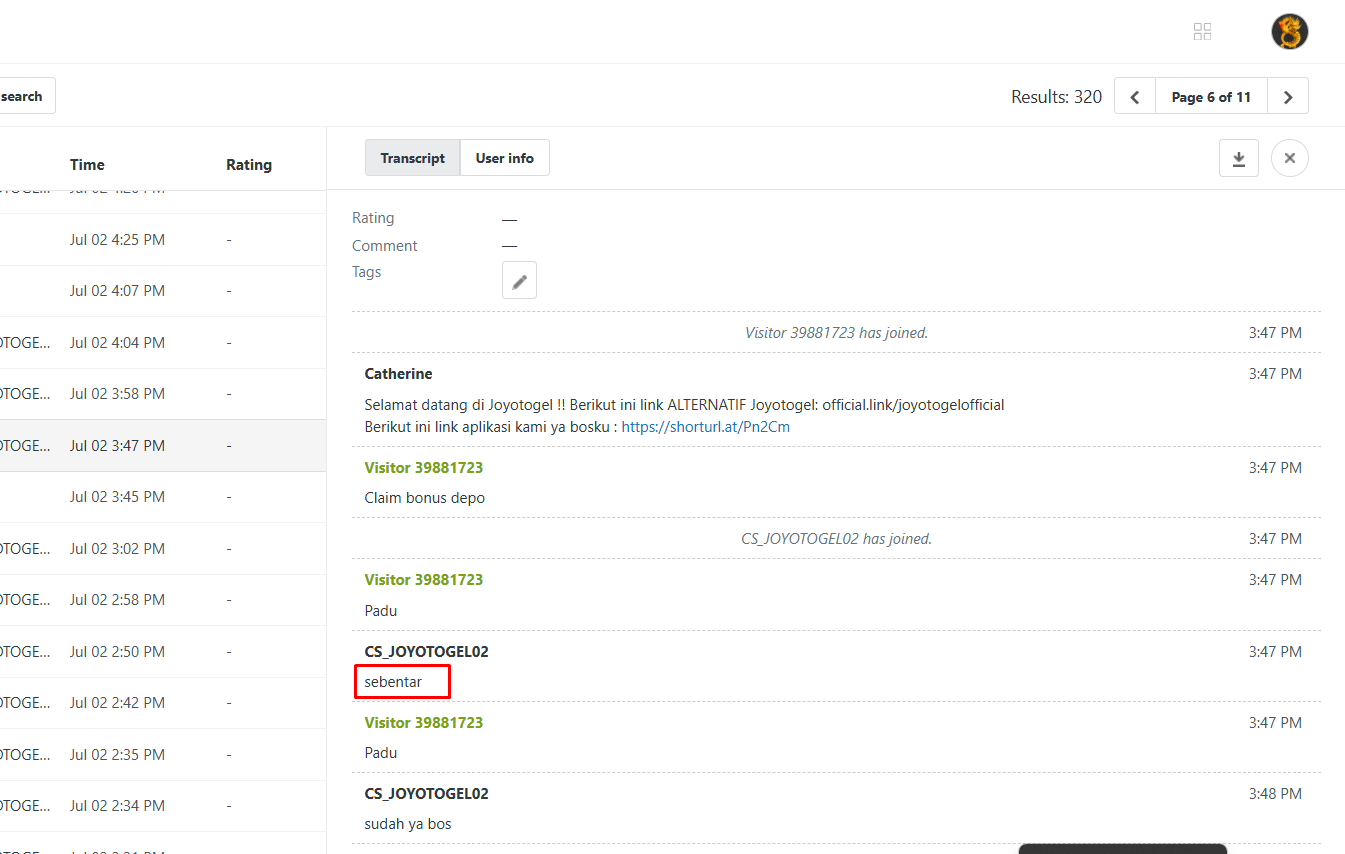1345x854 pixels.
Task: Open the Jul 02 3:45 PM chat row
Action: pos(163,497)
